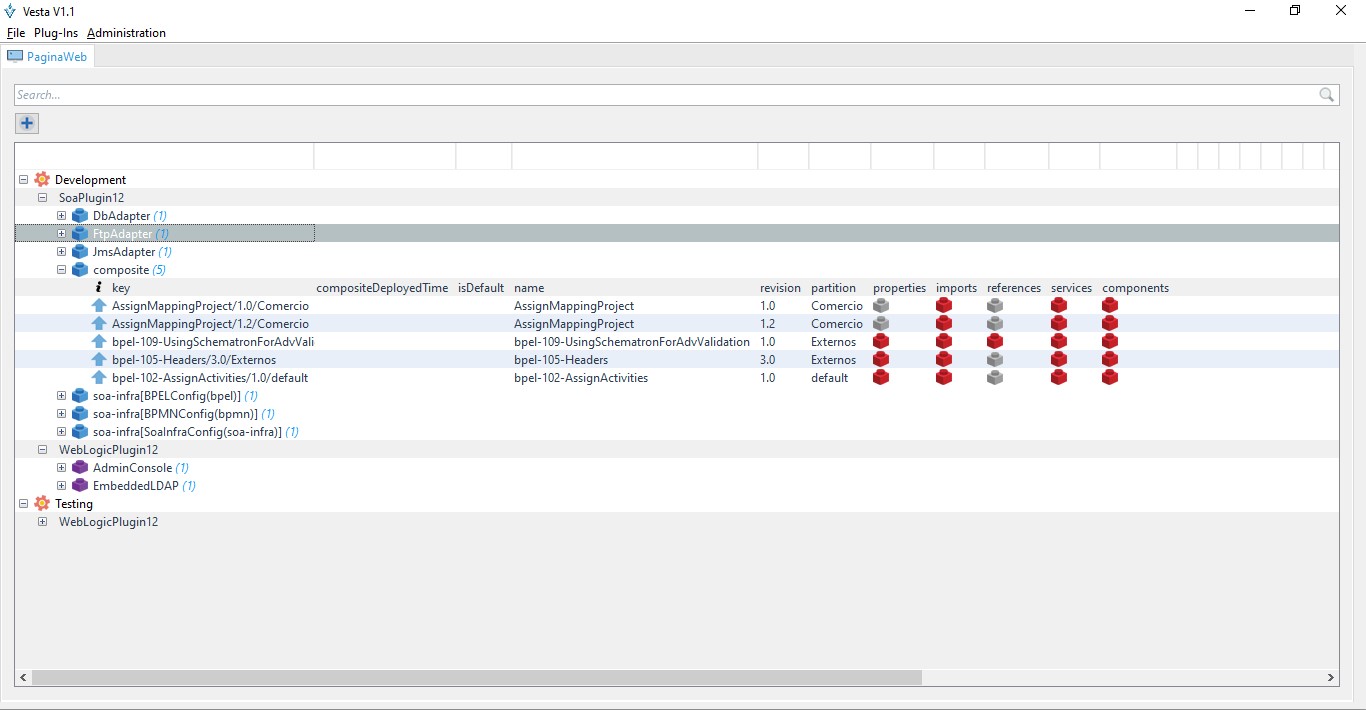Click the search magnifier icon

(x=1327, y=95)
